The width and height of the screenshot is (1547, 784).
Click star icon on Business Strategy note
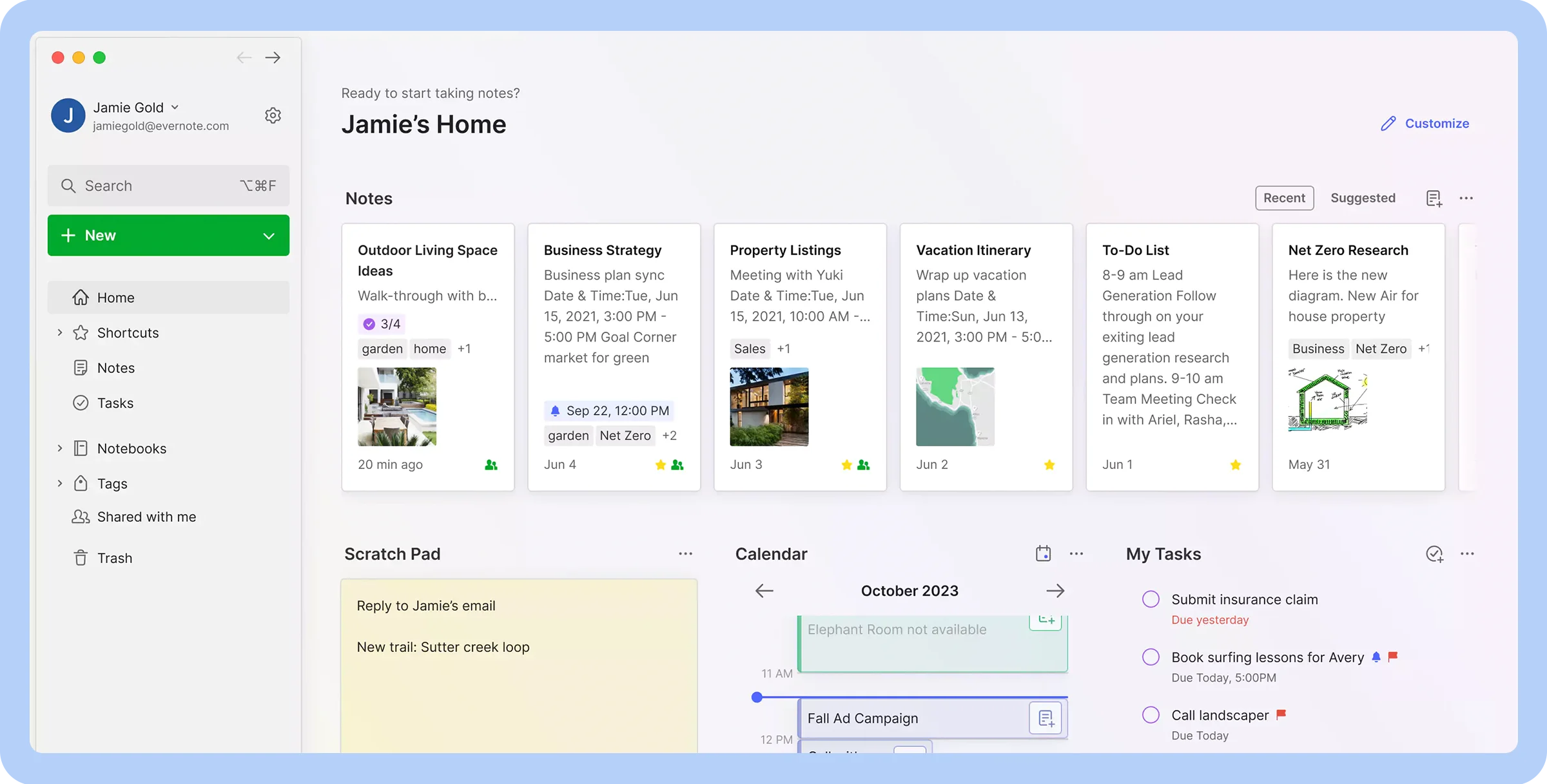pos(661,464)
